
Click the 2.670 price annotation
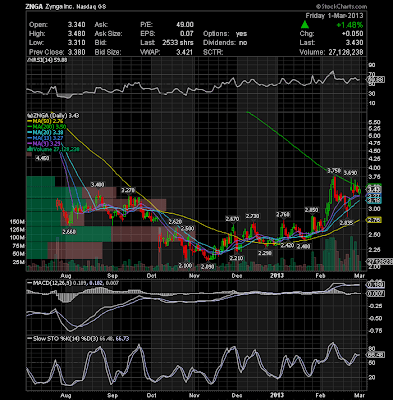point(232,219)
